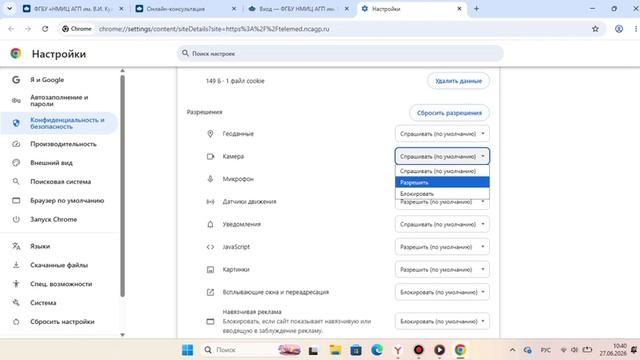The height and width of the screenshot is (360, 640).
Task: Open the Картинки permission dropdown
Action: (x=442, y=269)
